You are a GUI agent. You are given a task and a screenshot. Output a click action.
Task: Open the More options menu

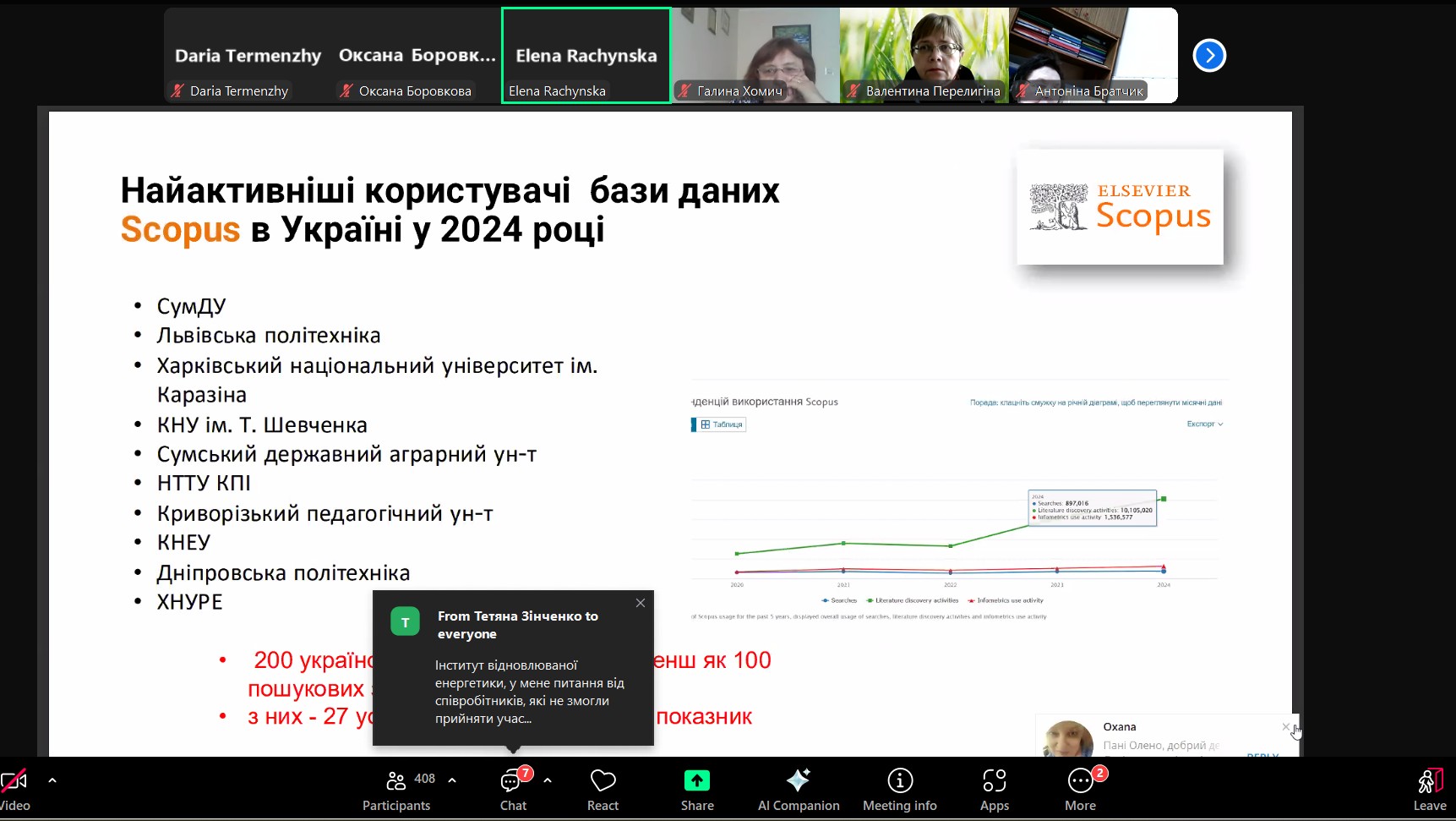point(1081,790)
